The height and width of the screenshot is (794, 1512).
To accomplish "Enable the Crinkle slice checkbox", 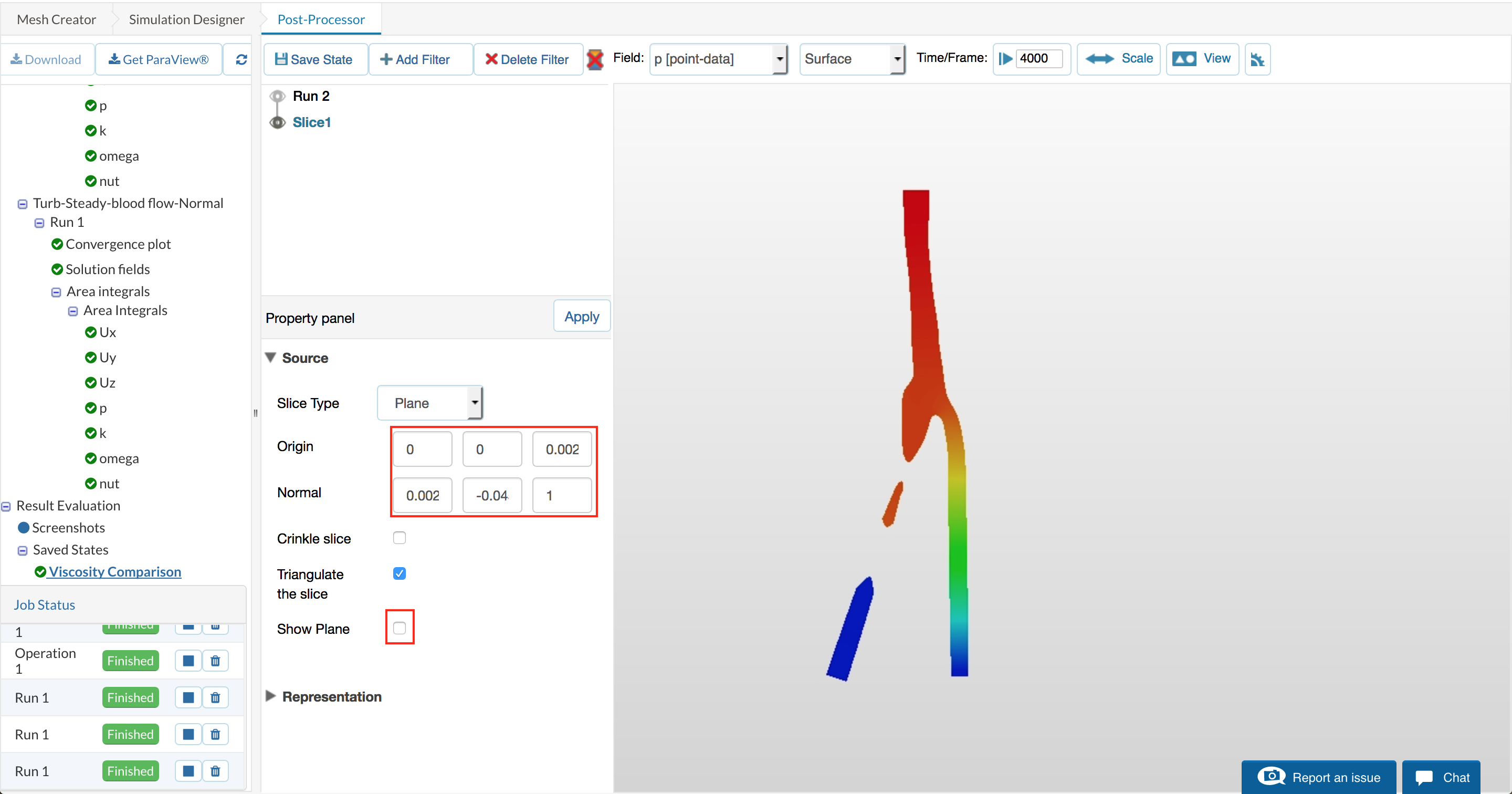I will tap(399, 538).
